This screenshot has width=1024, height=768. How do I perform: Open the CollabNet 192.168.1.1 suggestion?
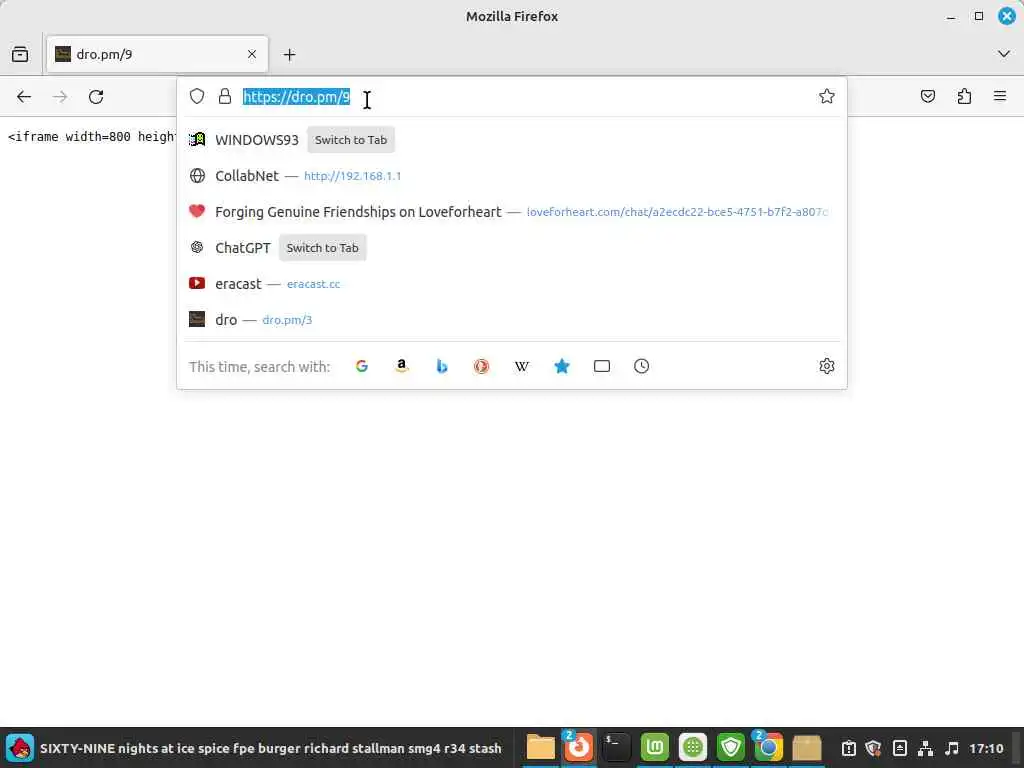coord(511,176)
